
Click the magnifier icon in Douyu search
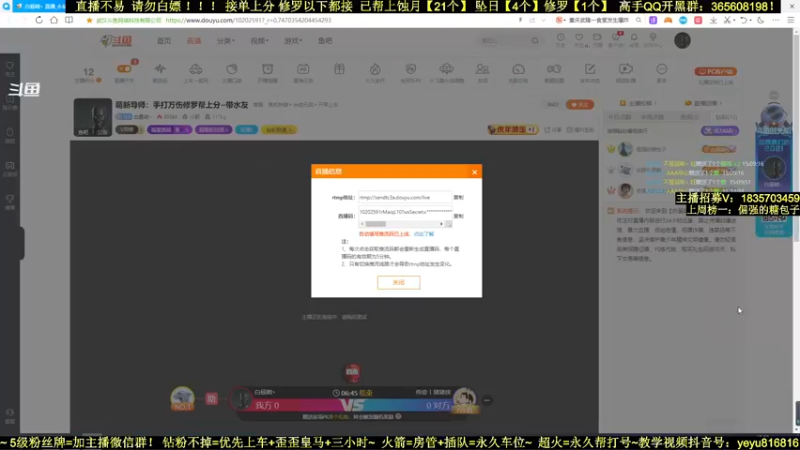coord(535,41)
